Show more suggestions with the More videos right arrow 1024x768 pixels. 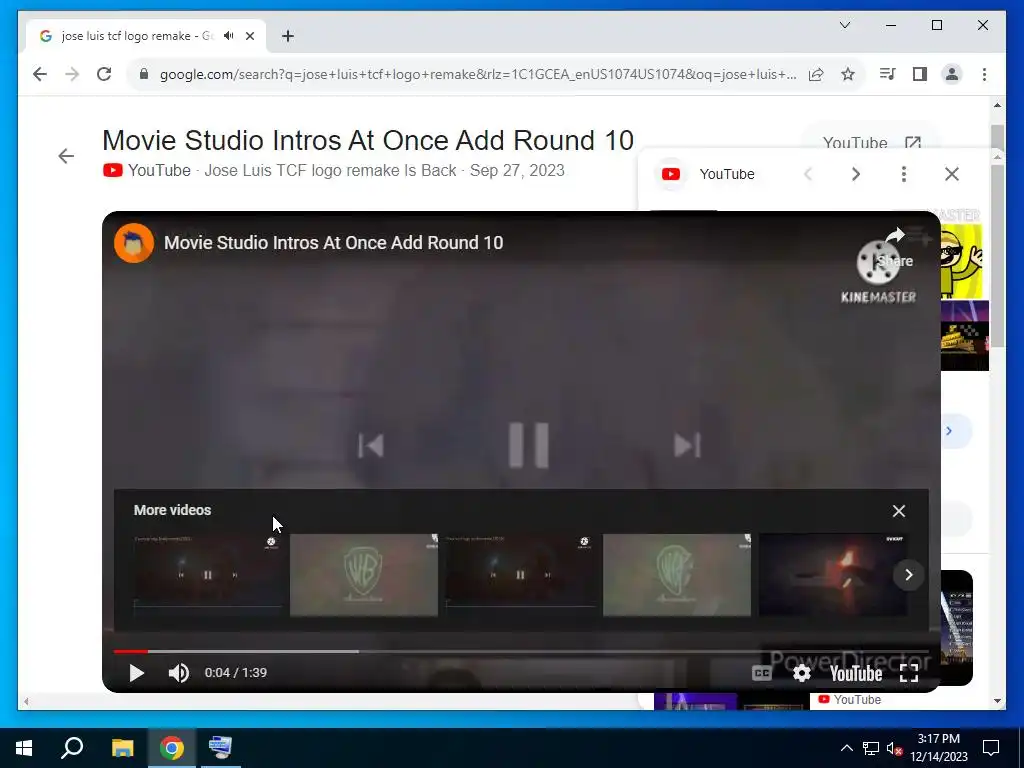[908, 575]
